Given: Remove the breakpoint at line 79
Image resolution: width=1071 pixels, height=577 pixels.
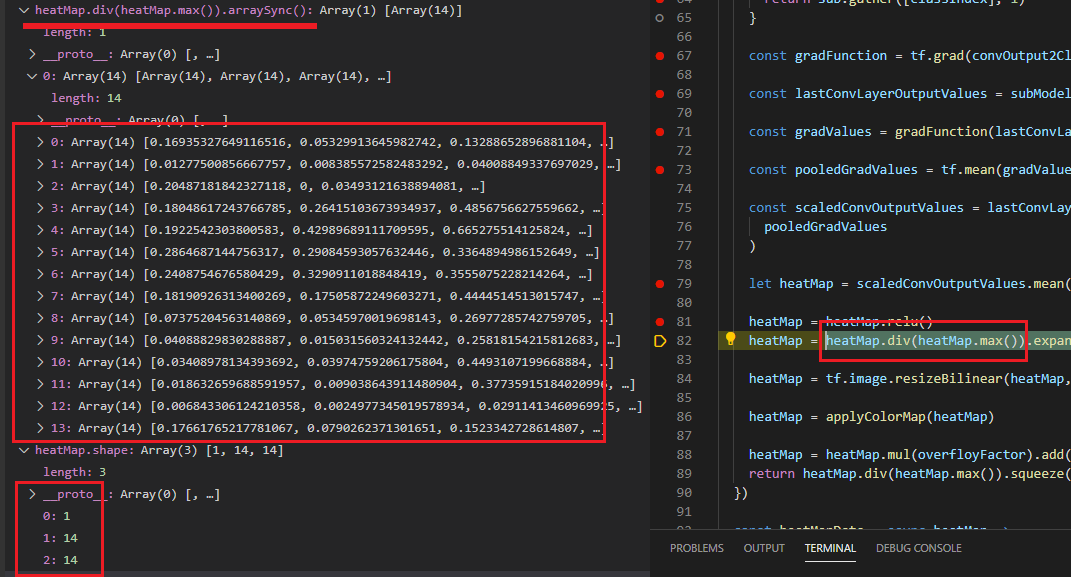Looking at the screenshot, I should click(x=660, y=284).
